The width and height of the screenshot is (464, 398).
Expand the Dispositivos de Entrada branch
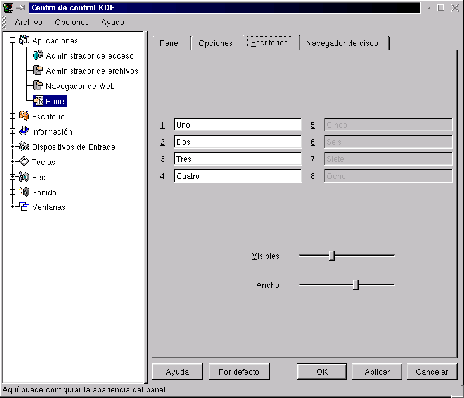[12, 146]
